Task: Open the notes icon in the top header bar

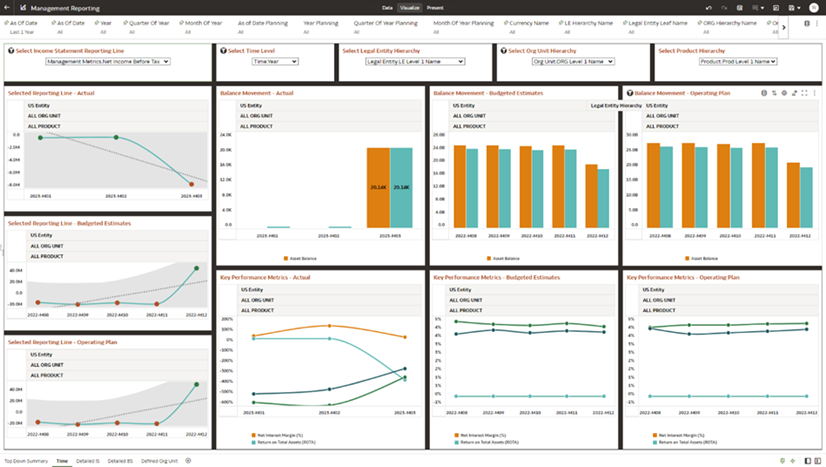Action: pyautogui.click(x=740, y=8)
